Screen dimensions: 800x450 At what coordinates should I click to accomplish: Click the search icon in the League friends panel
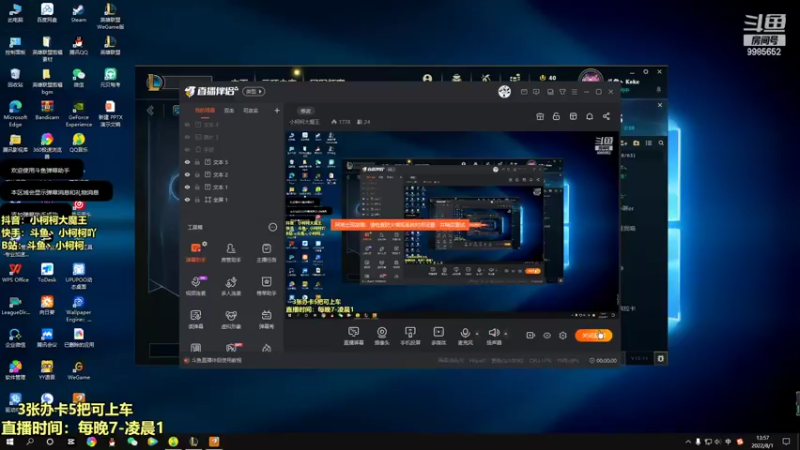click(x=661, y=143)
